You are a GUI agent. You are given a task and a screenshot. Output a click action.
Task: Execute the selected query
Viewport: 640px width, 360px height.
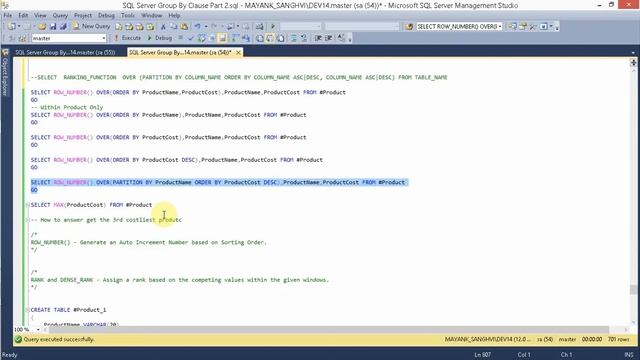click(127, 38)
